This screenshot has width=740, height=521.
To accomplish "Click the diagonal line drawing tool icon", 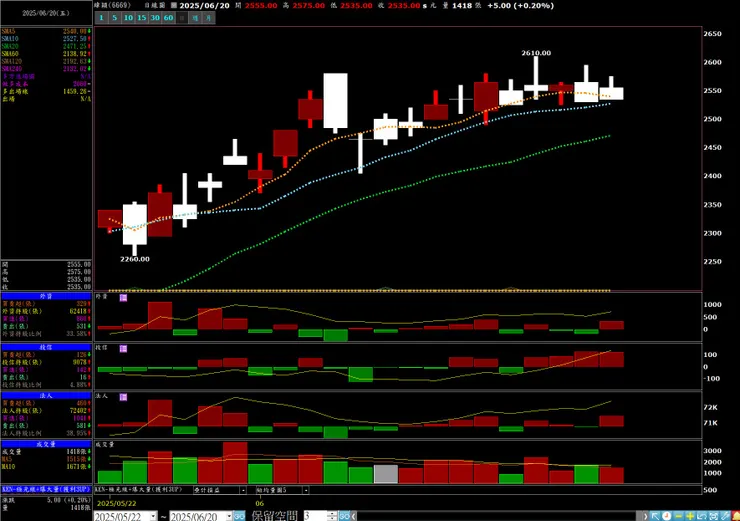I will 725,516.
